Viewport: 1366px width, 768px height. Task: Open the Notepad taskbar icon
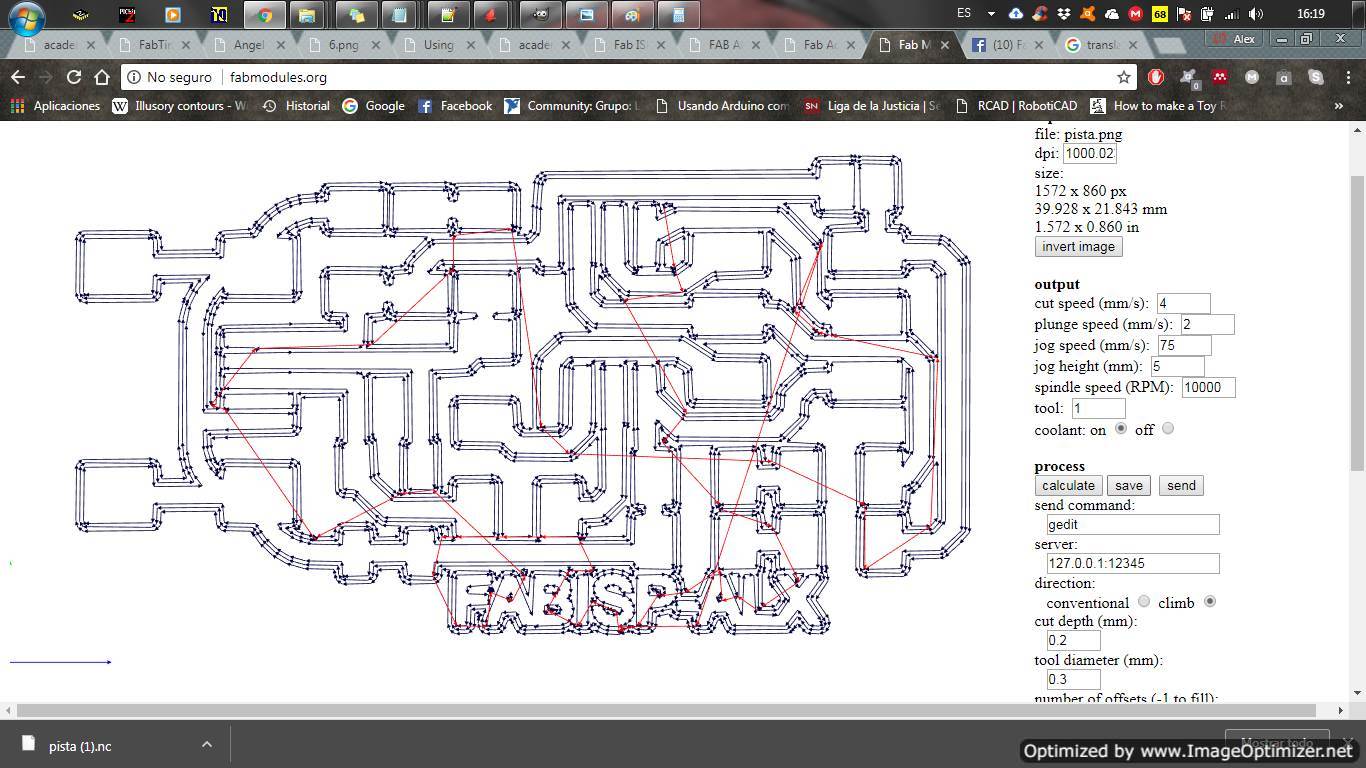coord(400,15)
